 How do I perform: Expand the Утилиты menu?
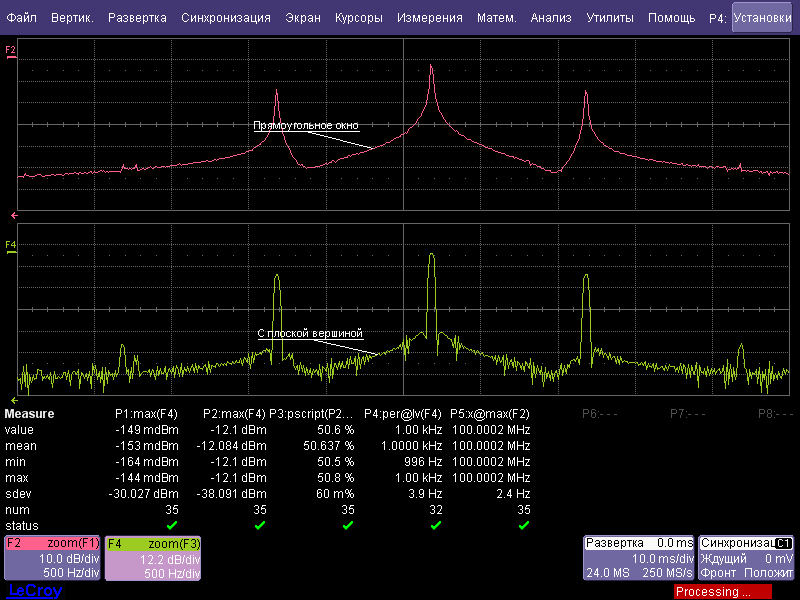(610, 18)
